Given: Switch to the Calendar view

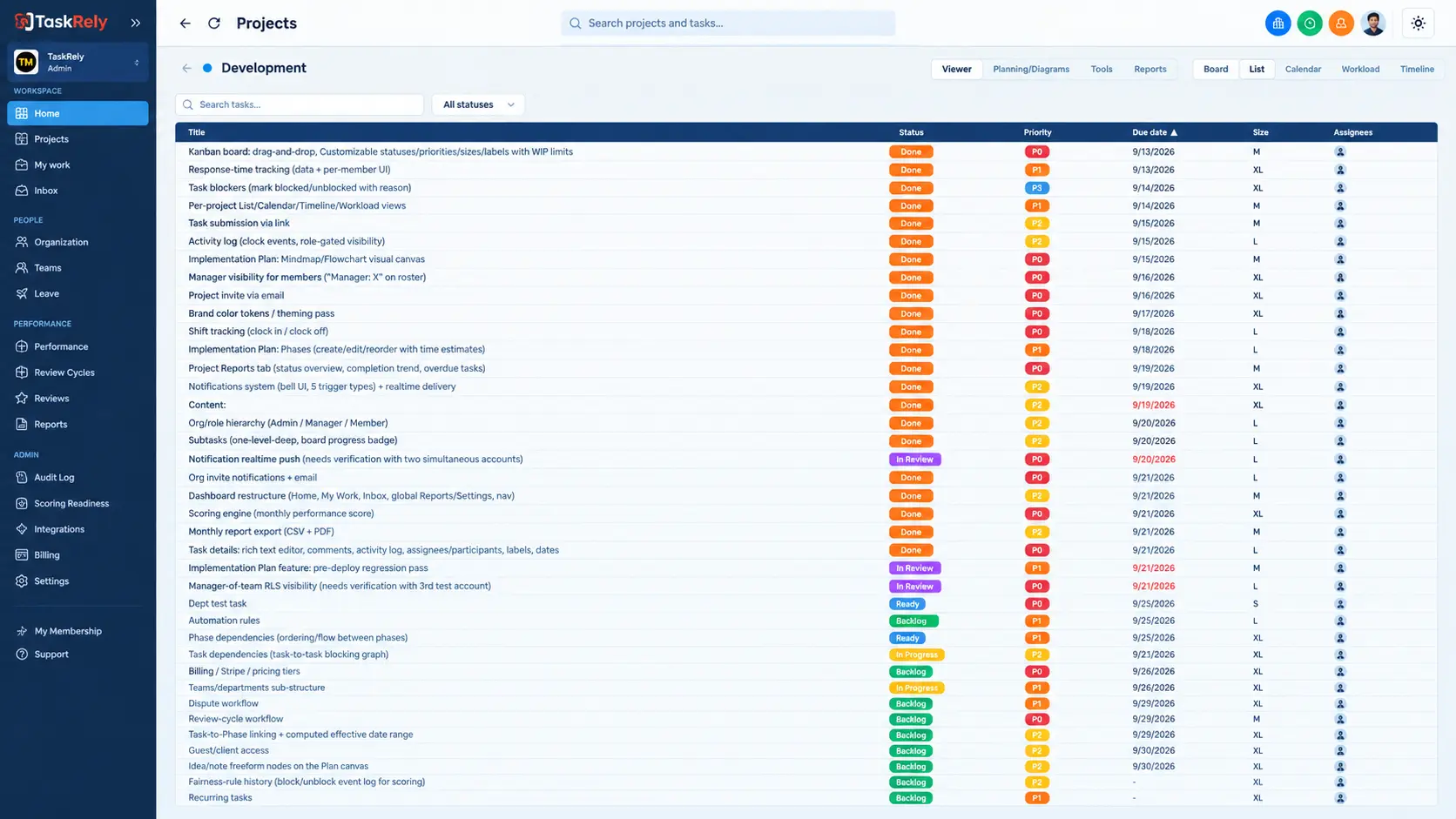Looking at the screenshot, I should (x=1303, y=69).
